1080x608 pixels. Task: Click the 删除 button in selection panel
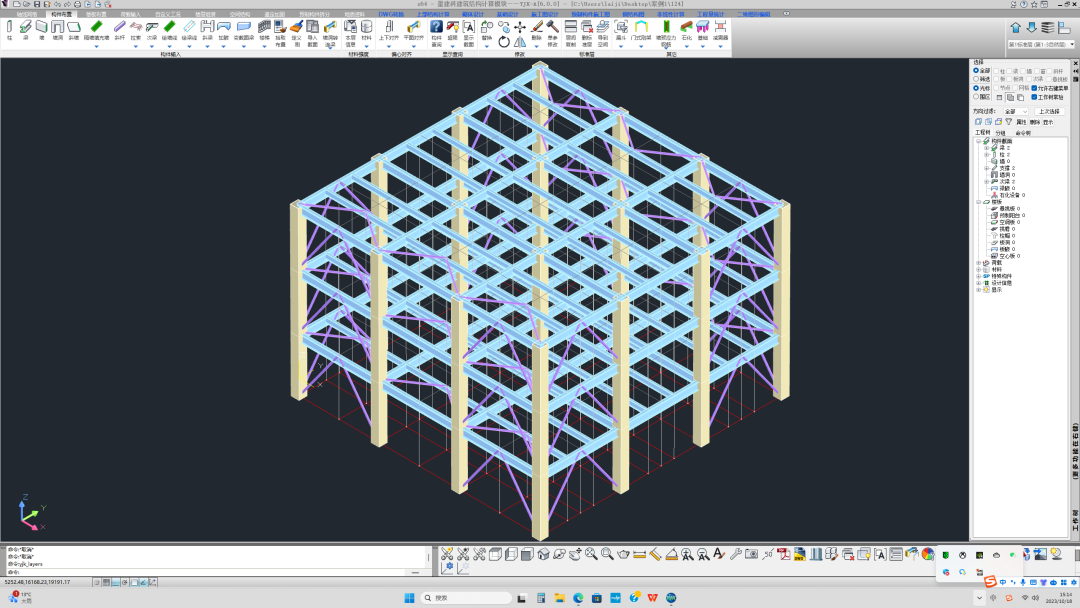1035,122
